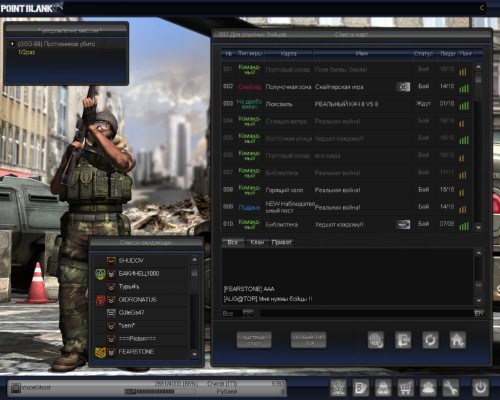Select room 002 Снайперская игра
This screenshot has width=500, height=400.
pos(347,87)
